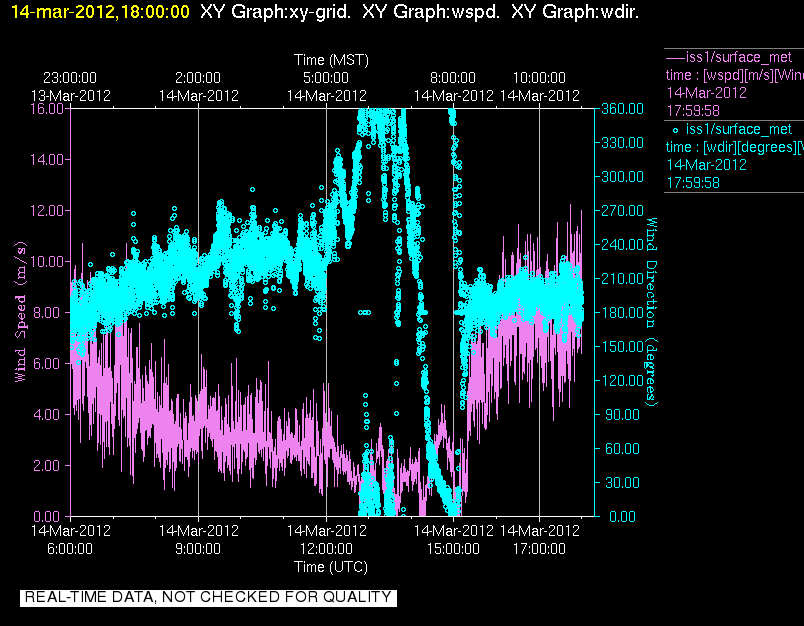804x626 pixels.
Task: Click the pink line sample in legend
Action: (x=675, y=57)
